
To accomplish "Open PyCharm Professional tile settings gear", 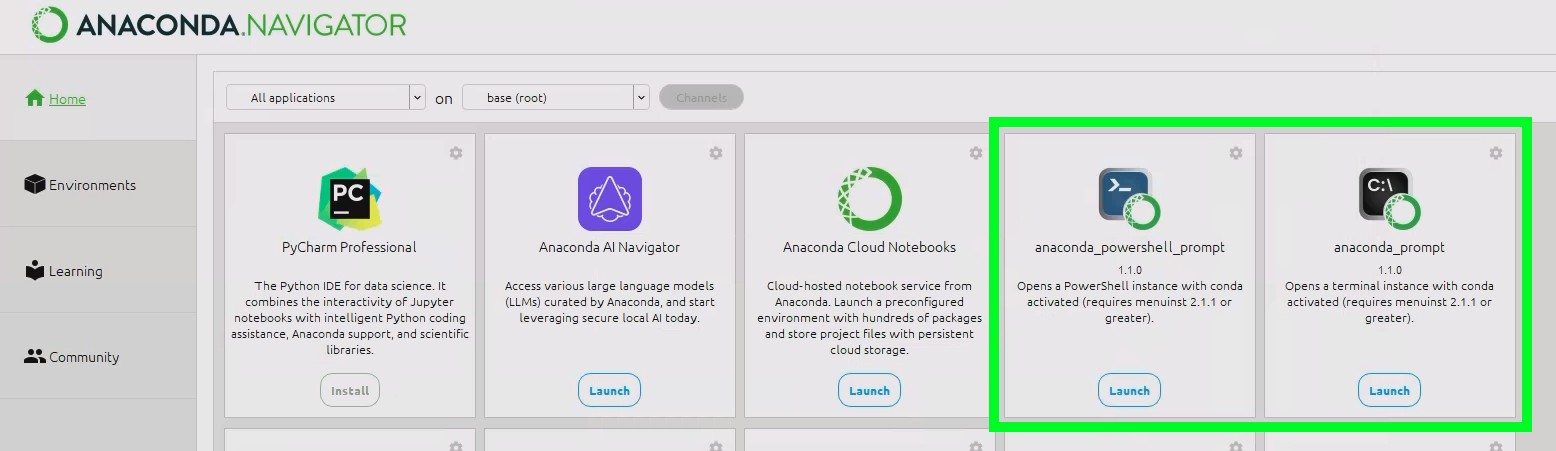I will pyautogui.click(x=456, y=153).
